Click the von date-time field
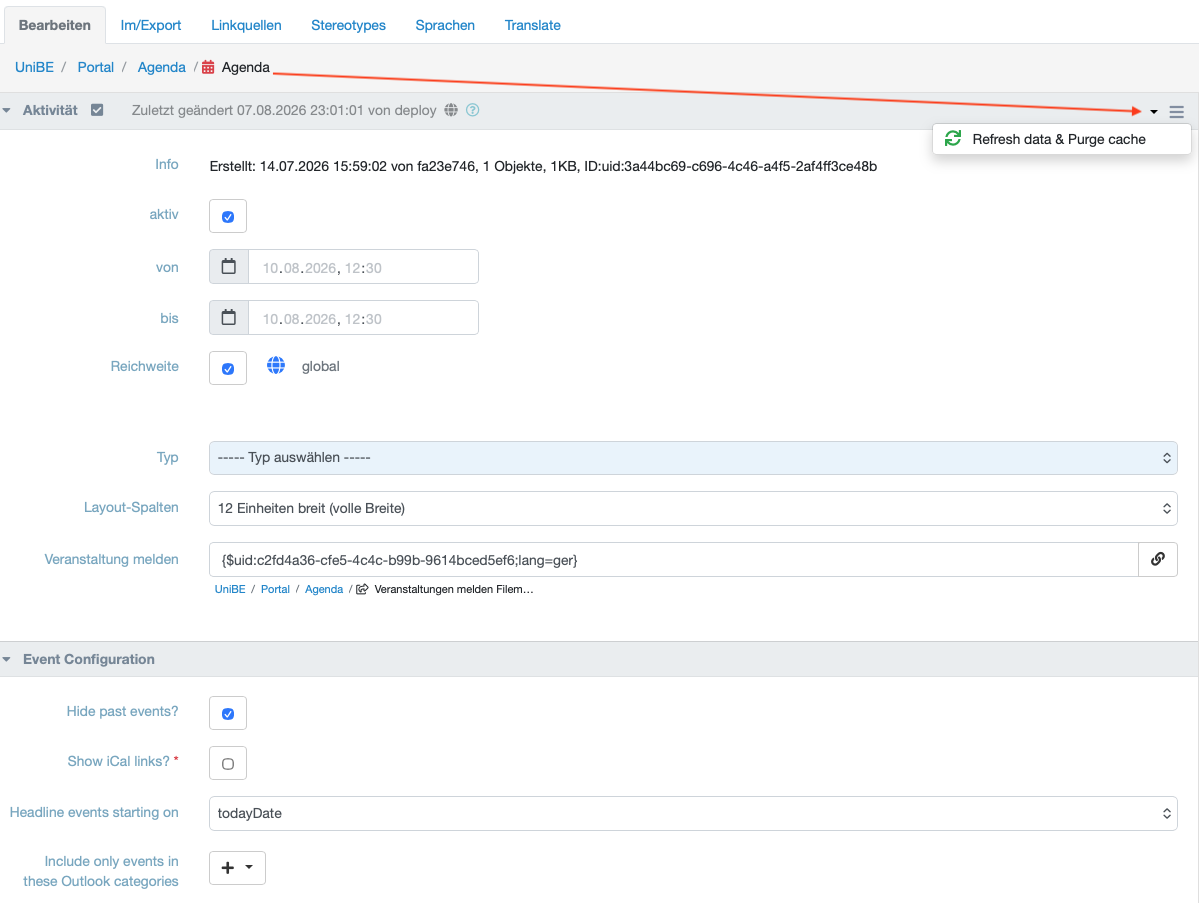Image resolution: width=1201 pixels, height=903 pixels. click(363, 267)
